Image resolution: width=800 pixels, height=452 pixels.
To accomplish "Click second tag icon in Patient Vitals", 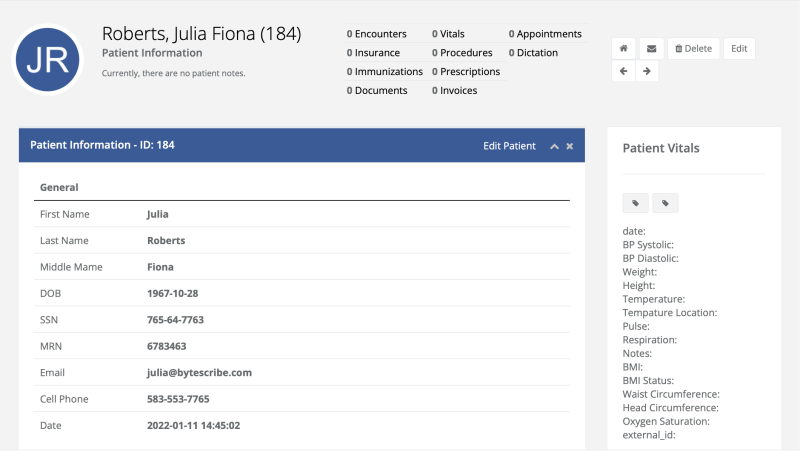I will [665, 203].
